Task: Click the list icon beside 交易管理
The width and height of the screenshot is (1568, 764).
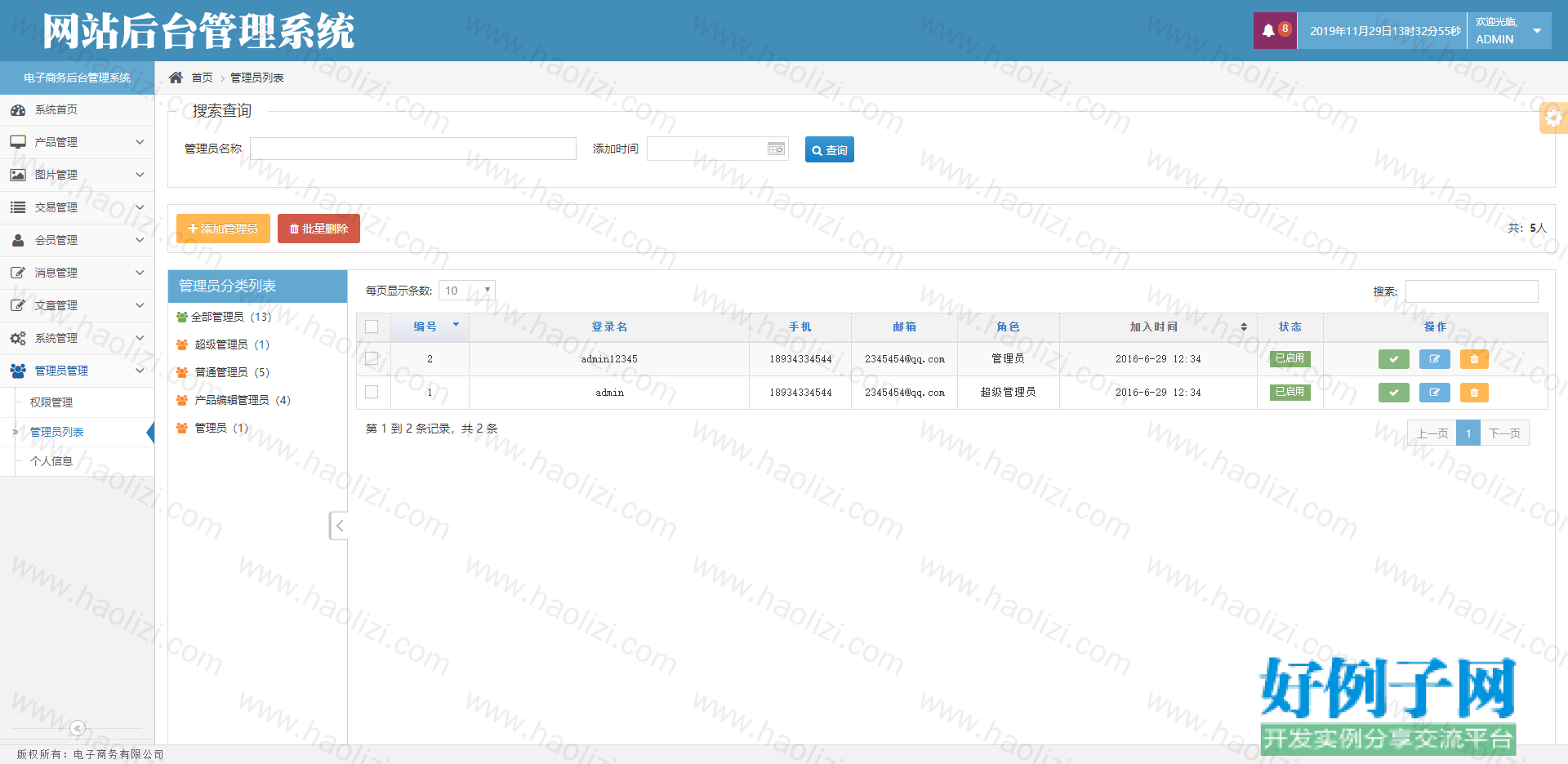Action: coord(18,207)
